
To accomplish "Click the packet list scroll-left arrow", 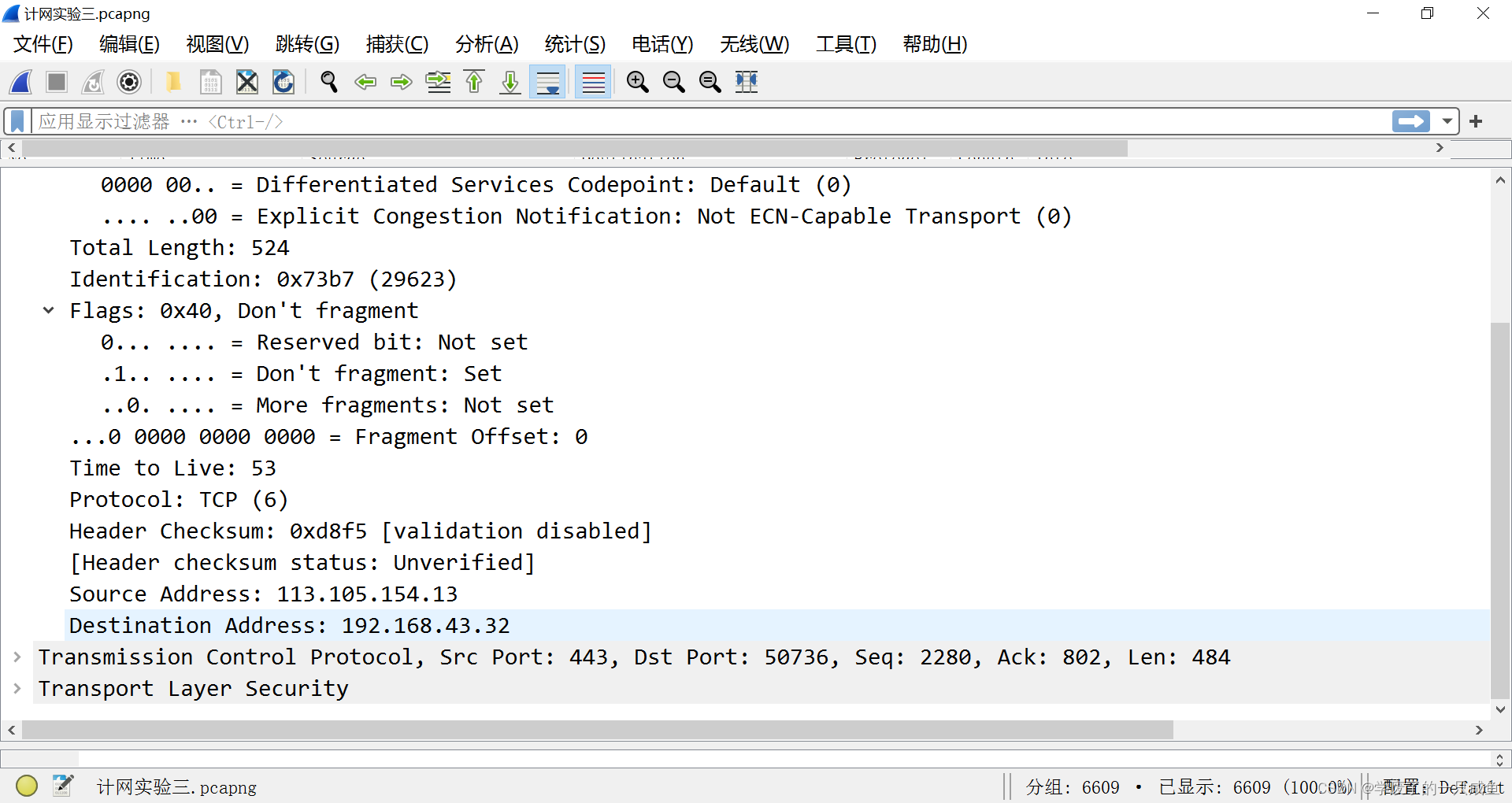I will [11, 148].
